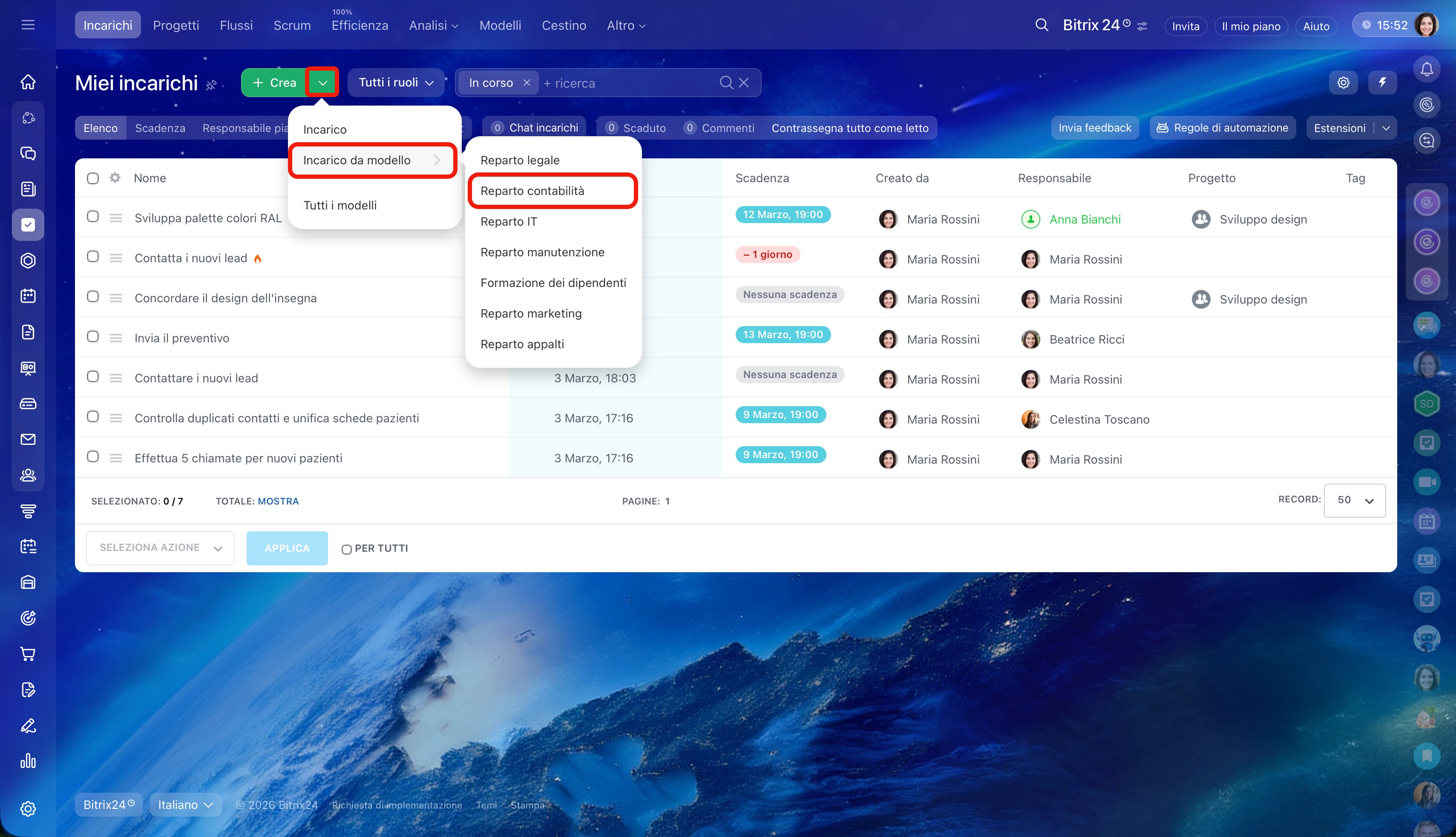This screenshot has width=1456, height=837.
Task: Open the home icon in left sidebar
Action: [28, 82]
